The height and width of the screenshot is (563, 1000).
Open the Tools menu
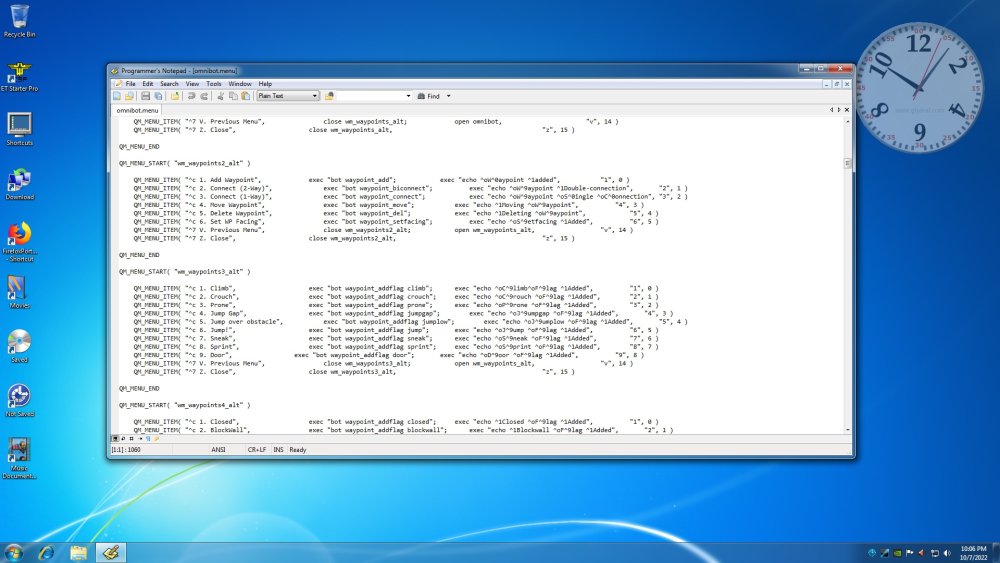click(214, 84)
